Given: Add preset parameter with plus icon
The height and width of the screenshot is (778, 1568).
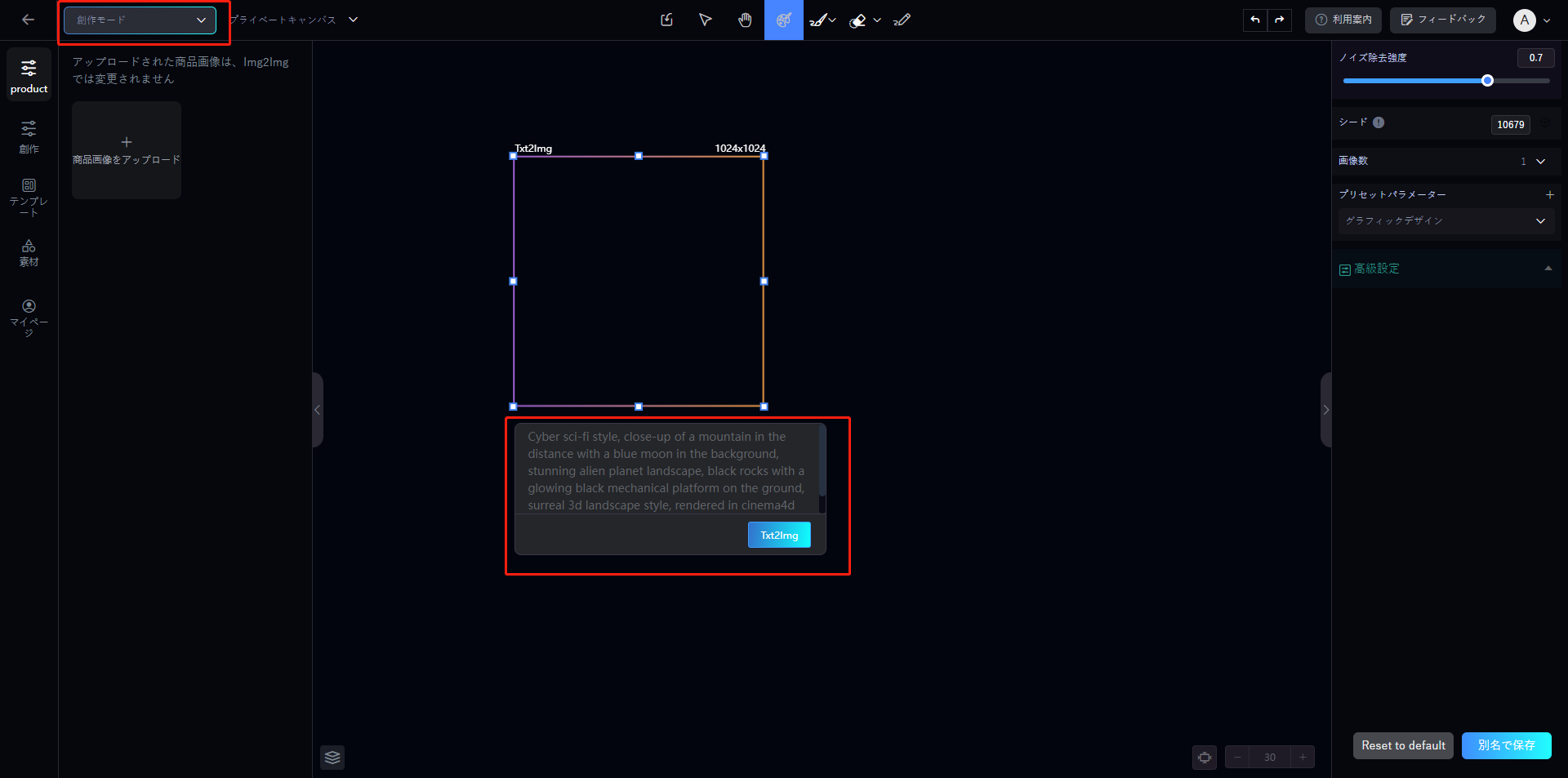Looking at the screenshot, I should coord(1549,195).
